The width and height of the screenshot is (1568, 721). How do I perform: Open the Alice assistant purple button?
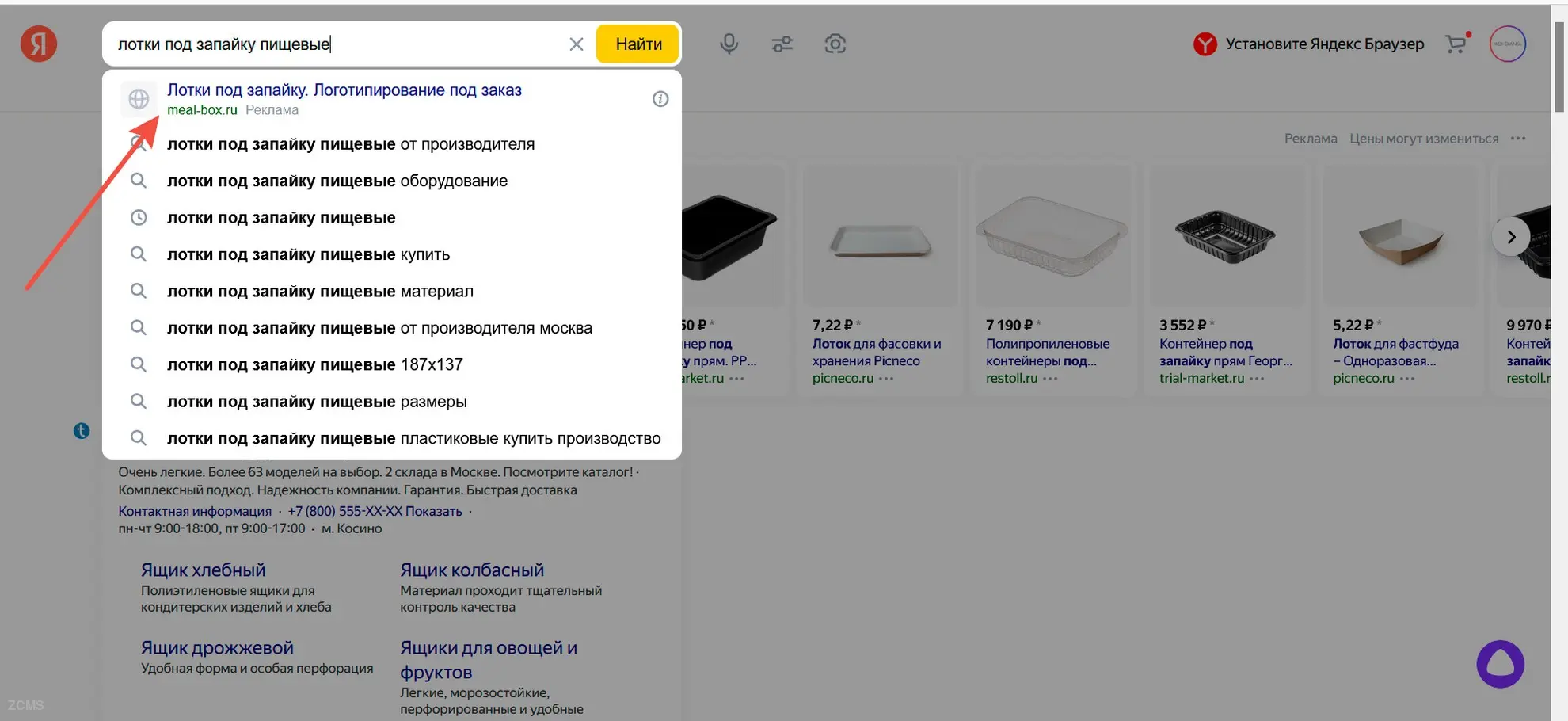pos(1500,664)
